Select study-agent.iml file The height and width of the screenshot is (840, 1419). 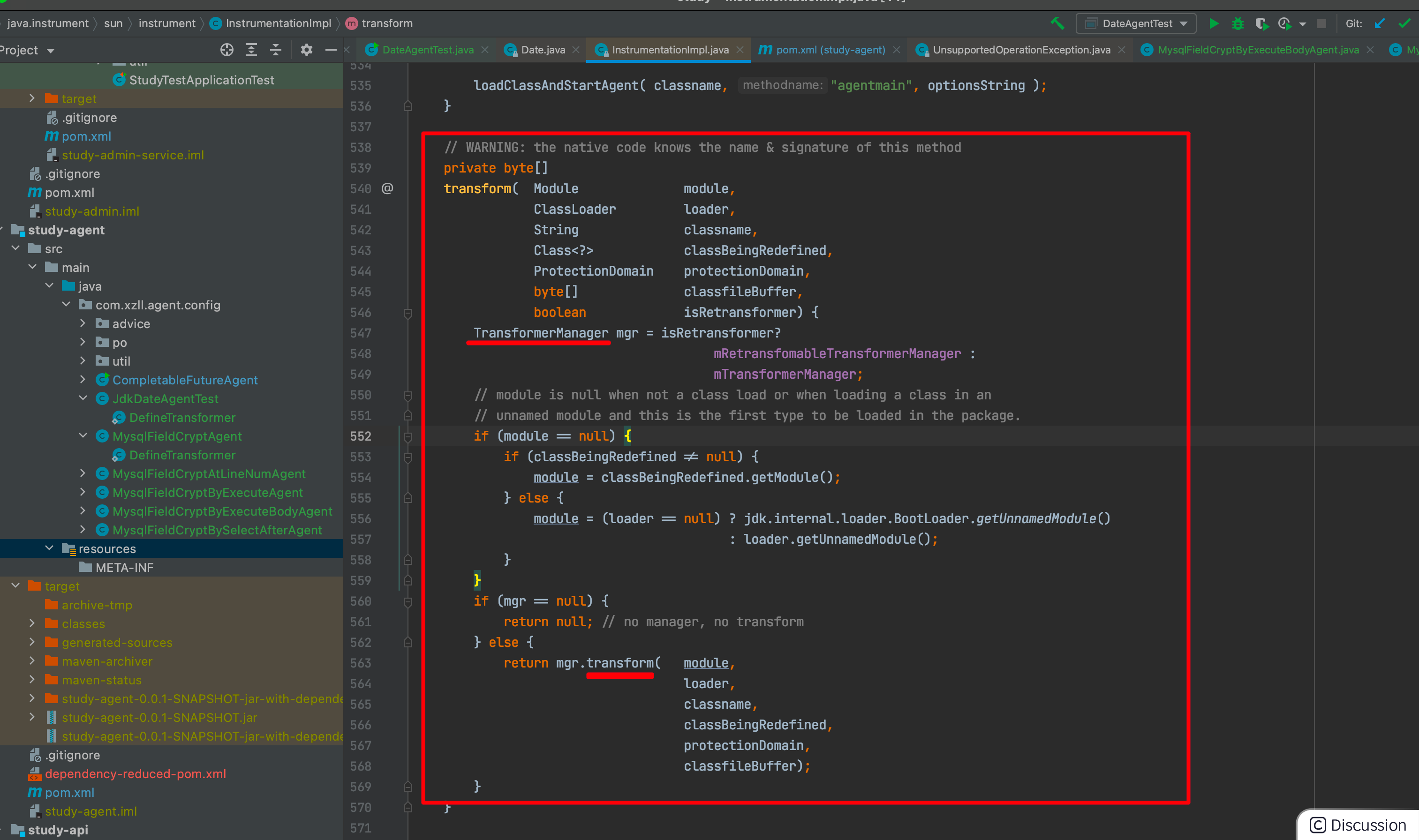pyautogui.click(x=91, y=811)
